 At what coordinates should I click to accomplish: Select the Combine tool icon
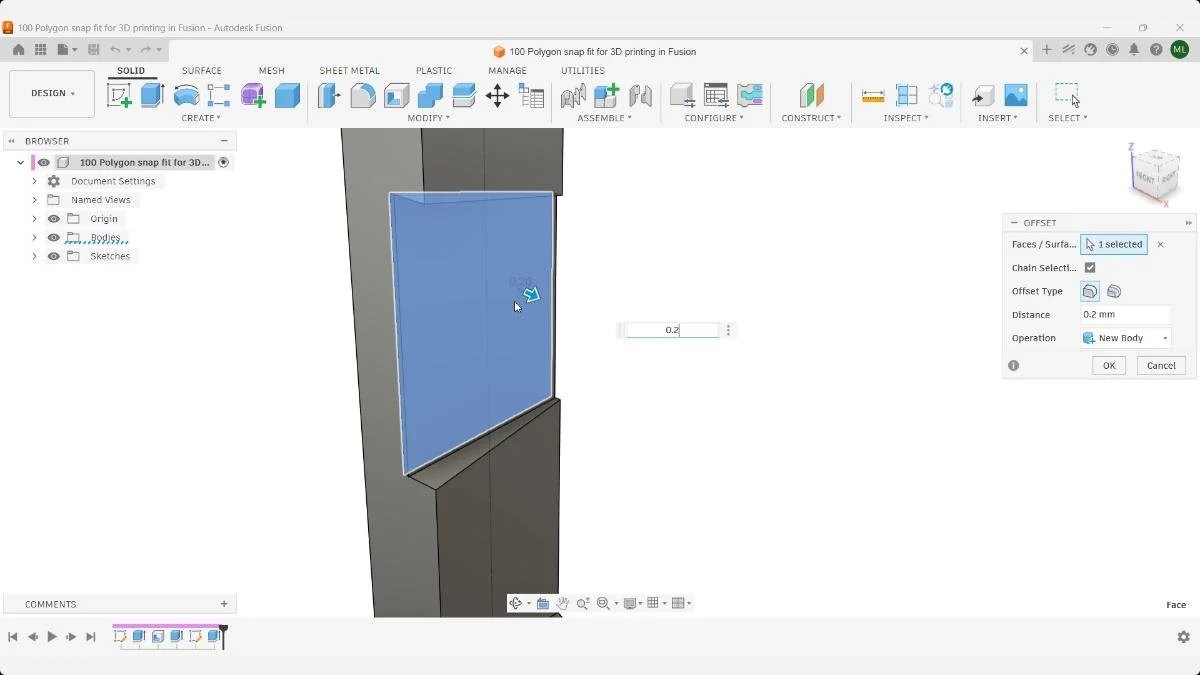(x=430, y=95)
